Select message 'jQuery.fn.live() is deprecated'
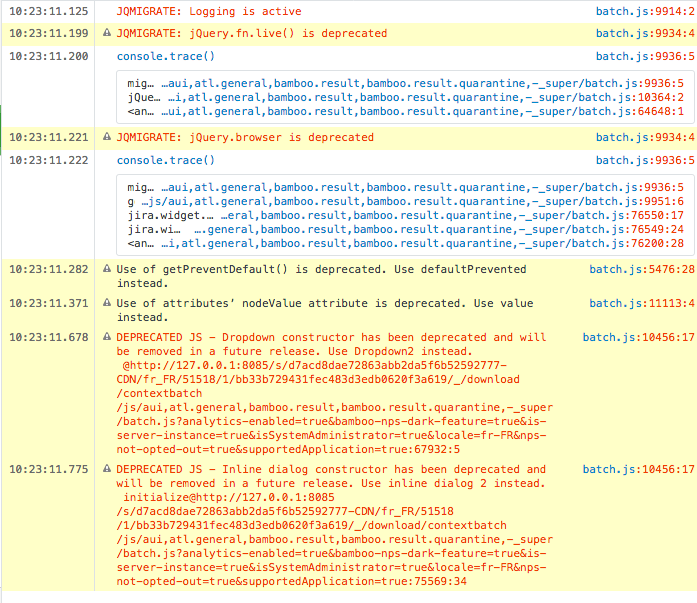The width and height of the screenshot is (697, 603). click(252, 33)
